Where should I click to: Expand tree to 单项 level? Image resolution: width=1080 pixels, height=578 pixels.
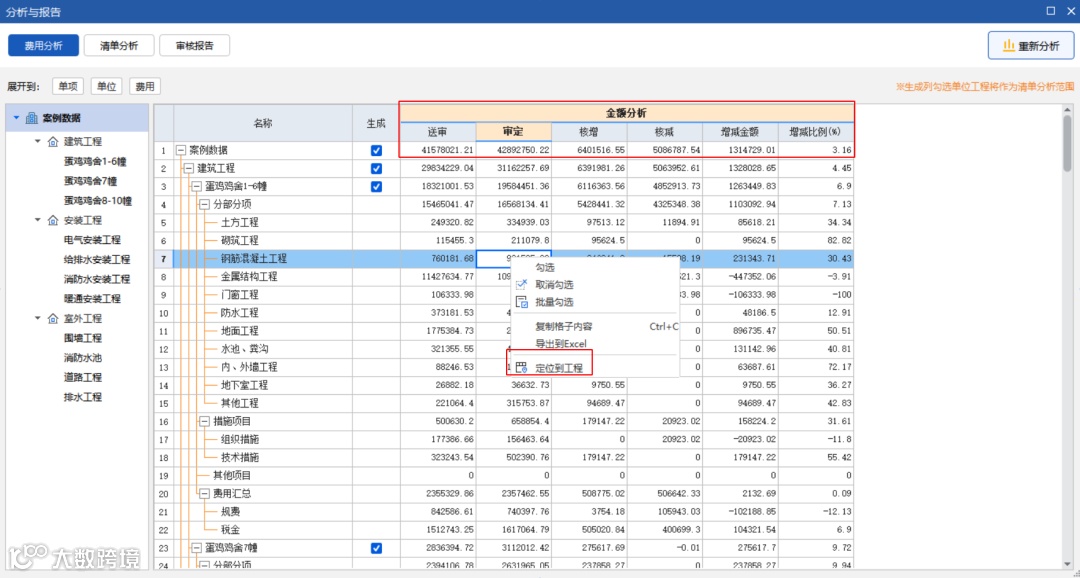pyautogui.click(x=68, y=86)
